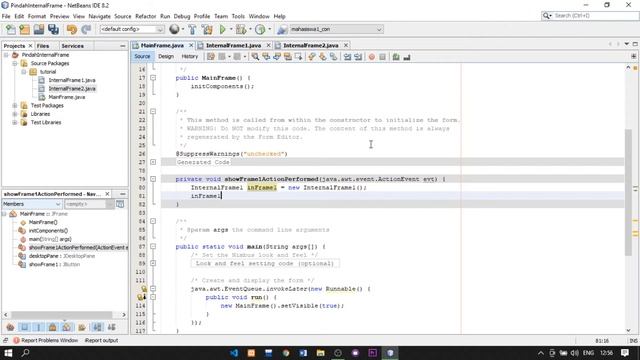Open Visual Studio Code from the taskbar
The image size is (640, 360).
234,353
